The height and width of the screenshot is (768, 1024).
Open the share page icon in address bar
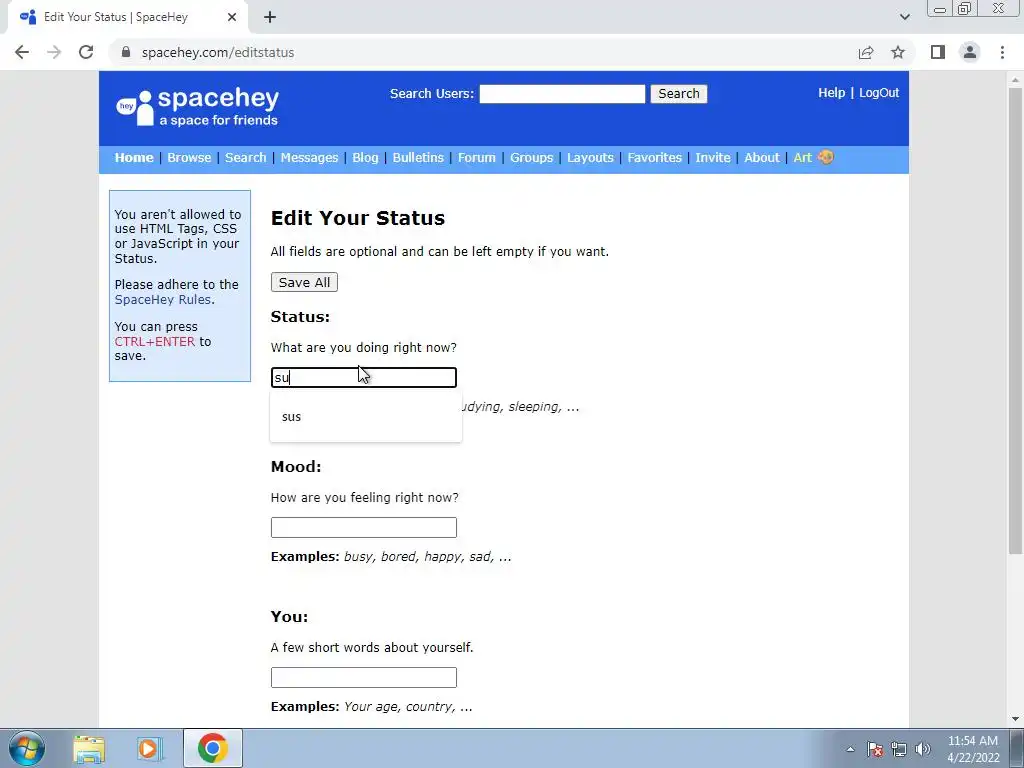[866, 52]
